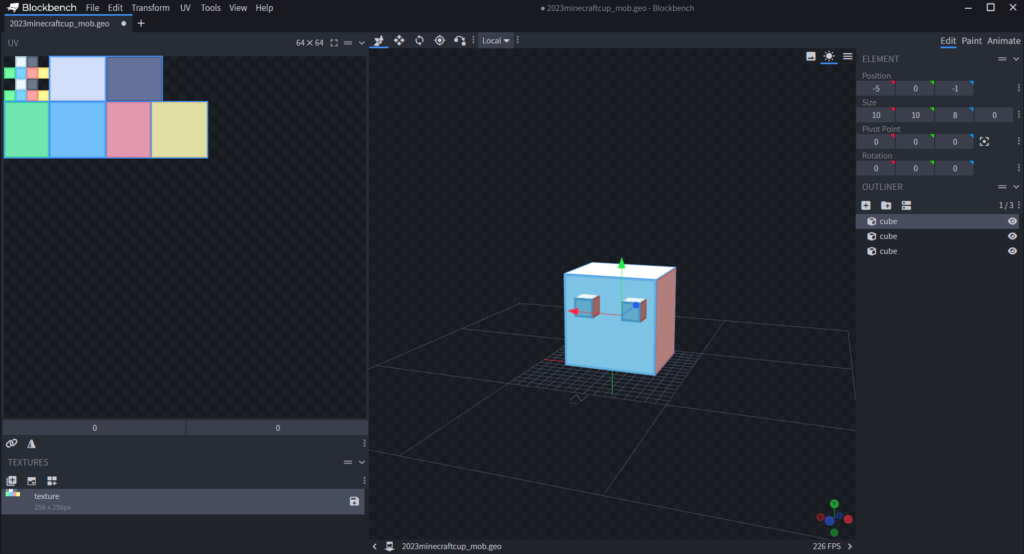Click the Position X input field
The image size is (1024, 554).
[x=876, y=89]
